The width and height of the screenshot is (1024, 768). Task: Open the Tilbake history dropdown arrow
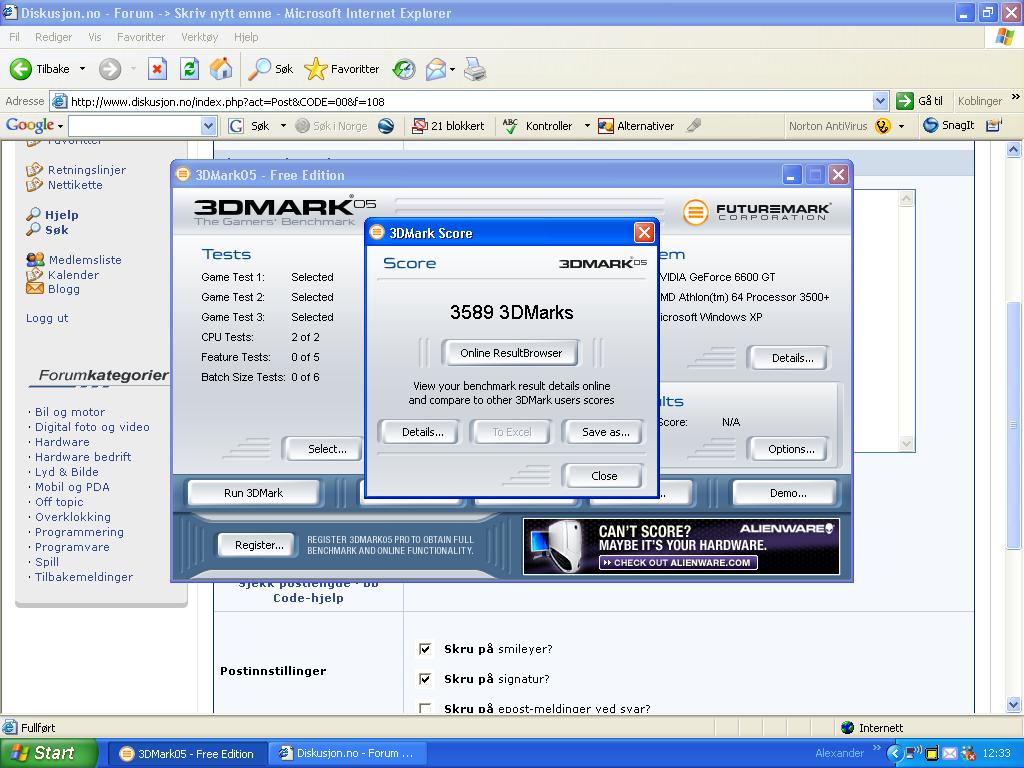82,69
